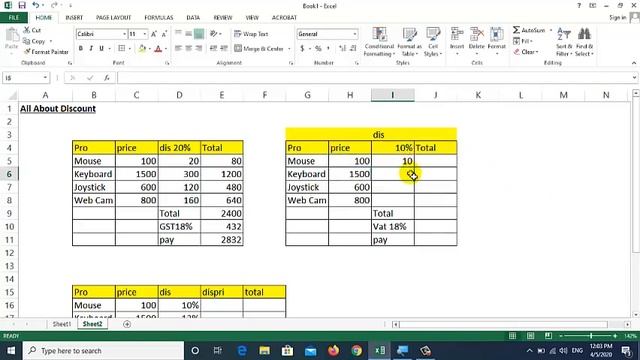Apply cell borders icon
Screen dimensions: 640x360
pos(122,48)
